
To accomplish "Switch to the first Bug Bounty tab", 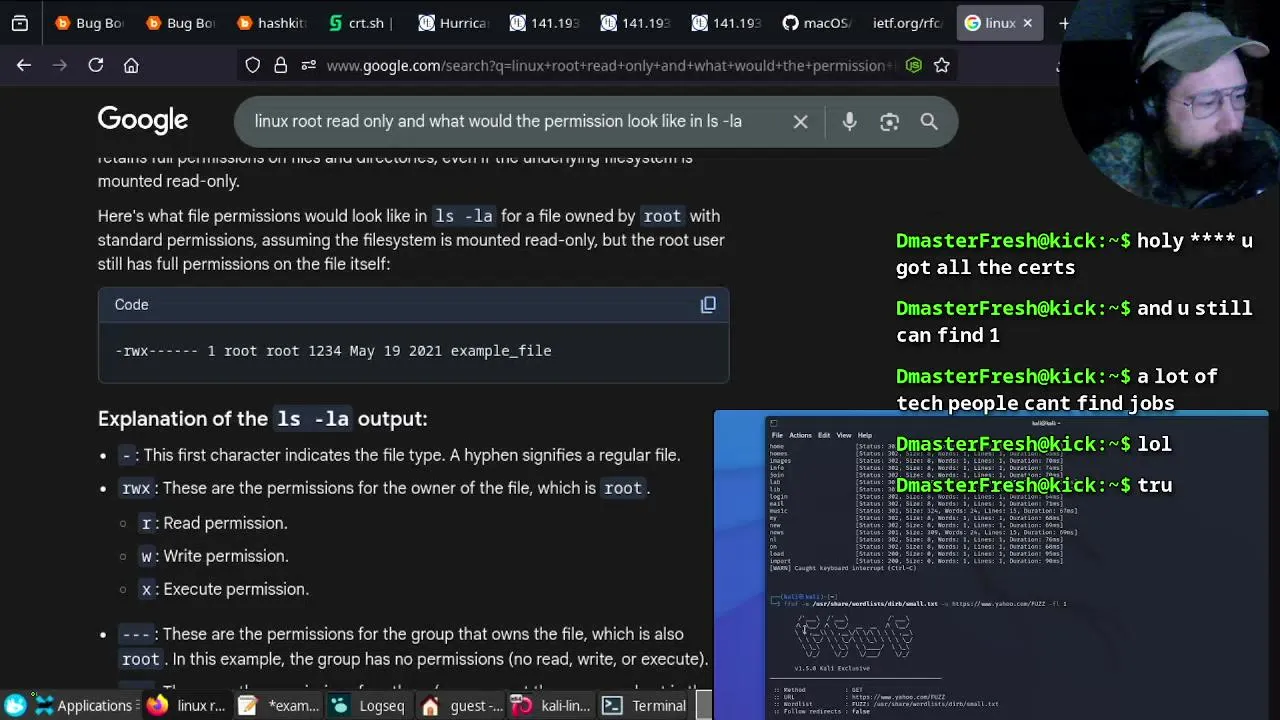I will pos(89,23).
